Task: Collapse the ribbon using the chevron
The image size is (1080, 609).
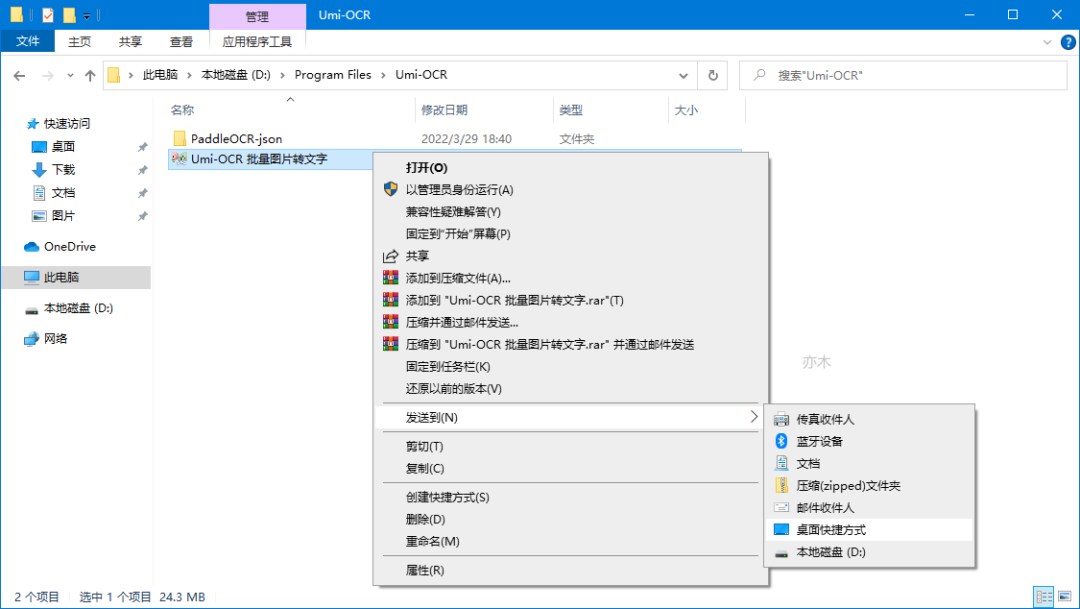Action: click(1046, 41)
